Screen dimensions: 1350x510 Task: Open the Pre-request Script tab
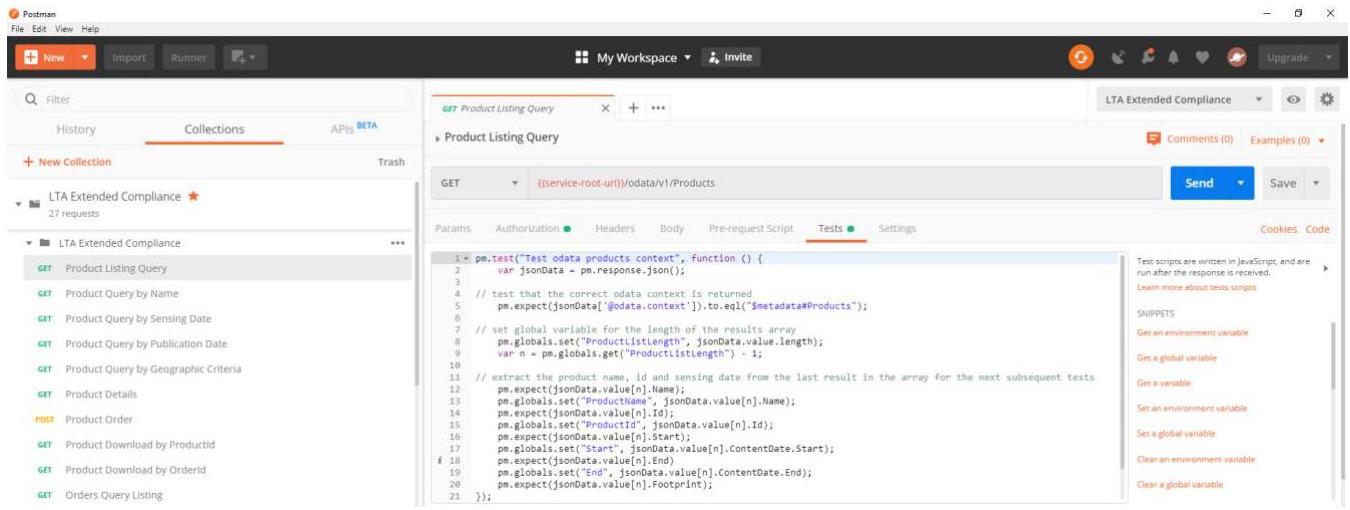(x=751, y=229)
